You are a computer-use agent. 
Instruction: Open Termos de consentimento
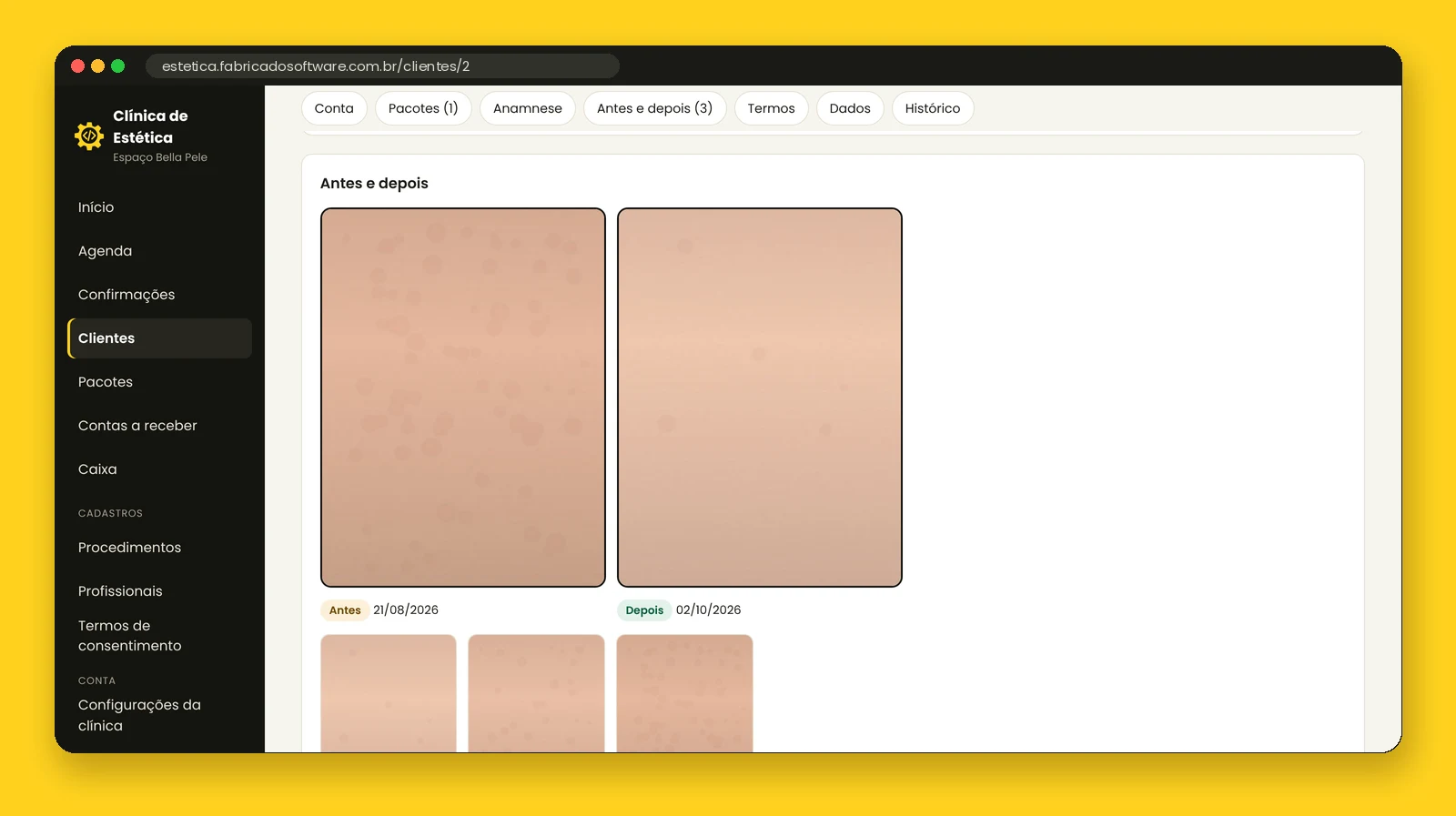click(159, 636)
